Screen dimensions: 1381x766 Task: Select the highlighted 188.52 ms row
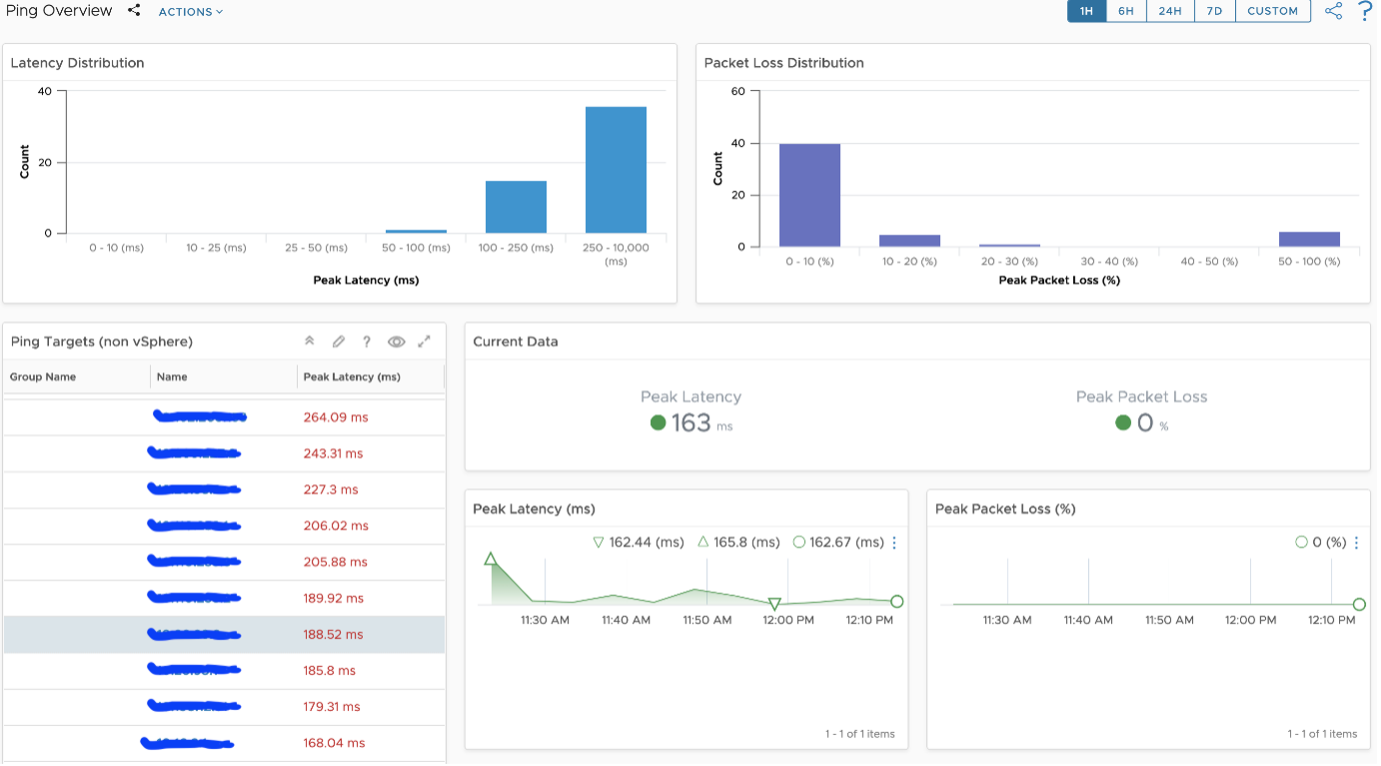coord(224,634)
